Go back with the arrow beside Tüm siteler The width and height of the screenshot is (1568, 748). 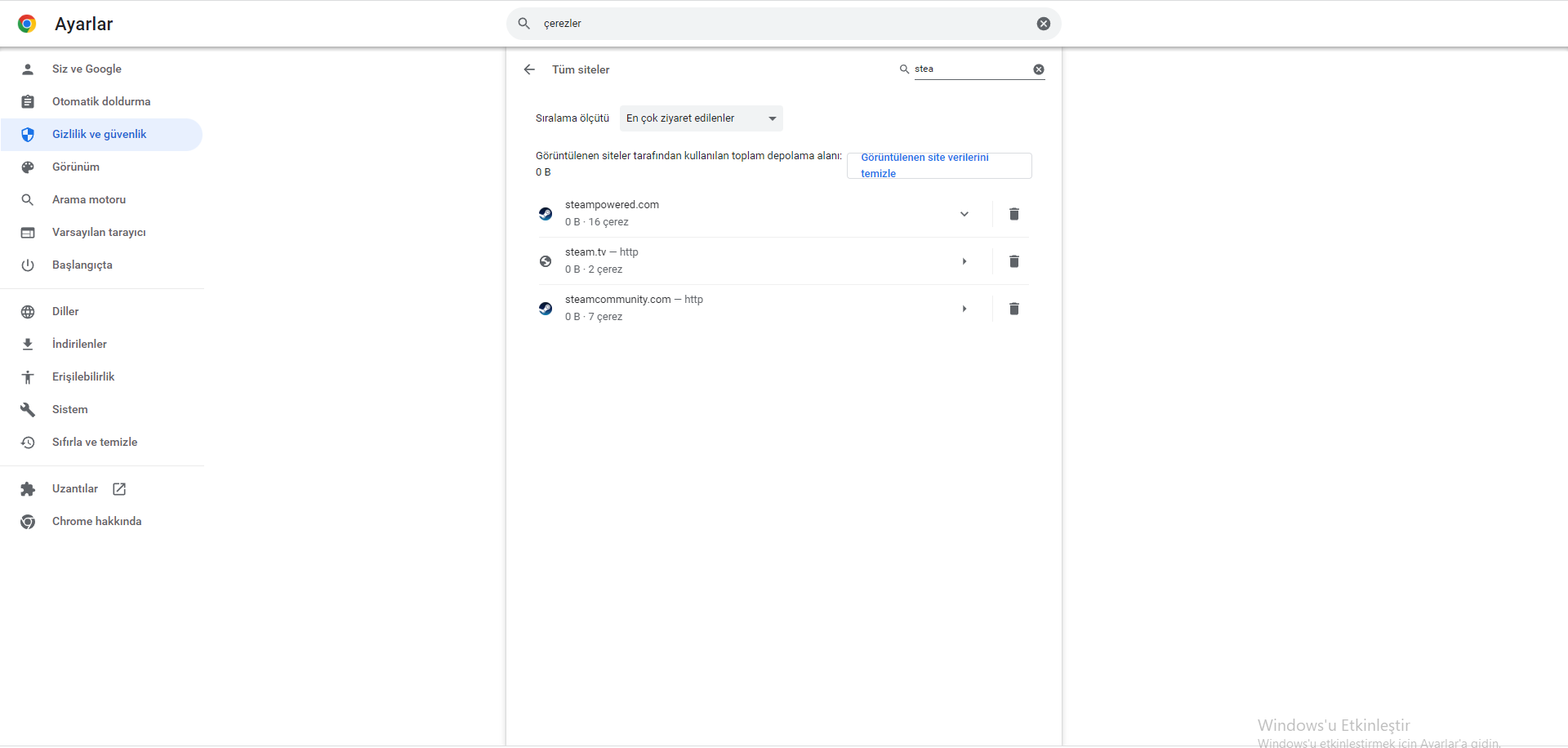pyautogui.click(x=529, y=69)
